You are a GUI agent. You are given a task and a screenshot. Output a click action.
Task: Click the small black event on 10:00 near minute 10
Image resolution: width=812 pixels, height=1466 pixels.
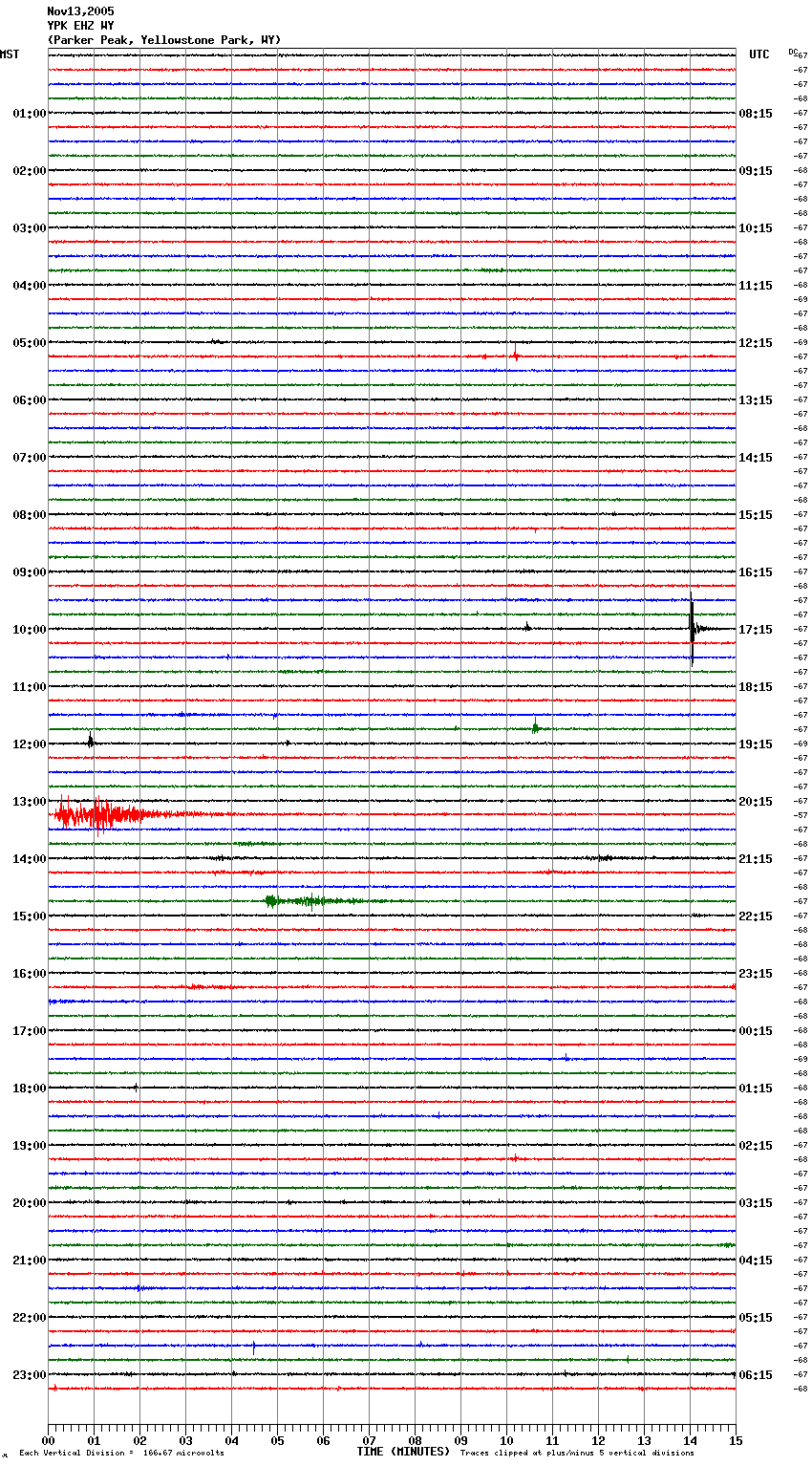pyautogui.click(x=526, y=627)
